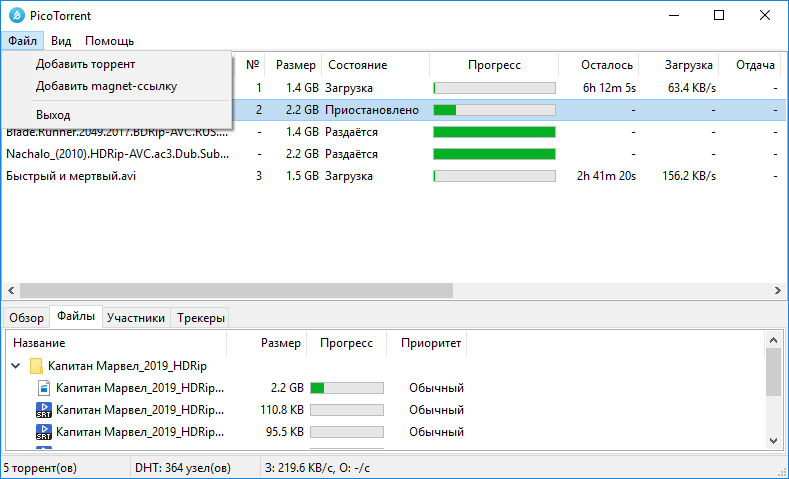The width and height of the screenshot is (789, 479).
Task: Click progress bar of 6h 12m 5s torrent
Action: tap(495, 88)
